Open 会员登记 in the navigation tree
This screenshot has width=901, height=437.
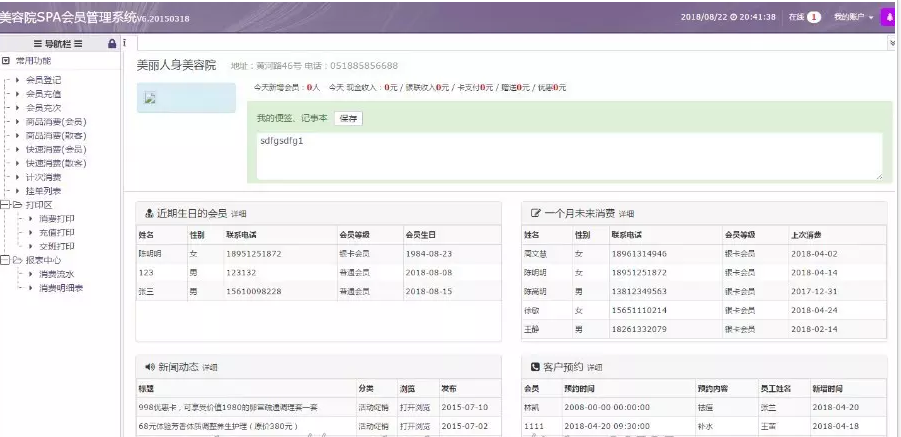[x=43, y=79]
